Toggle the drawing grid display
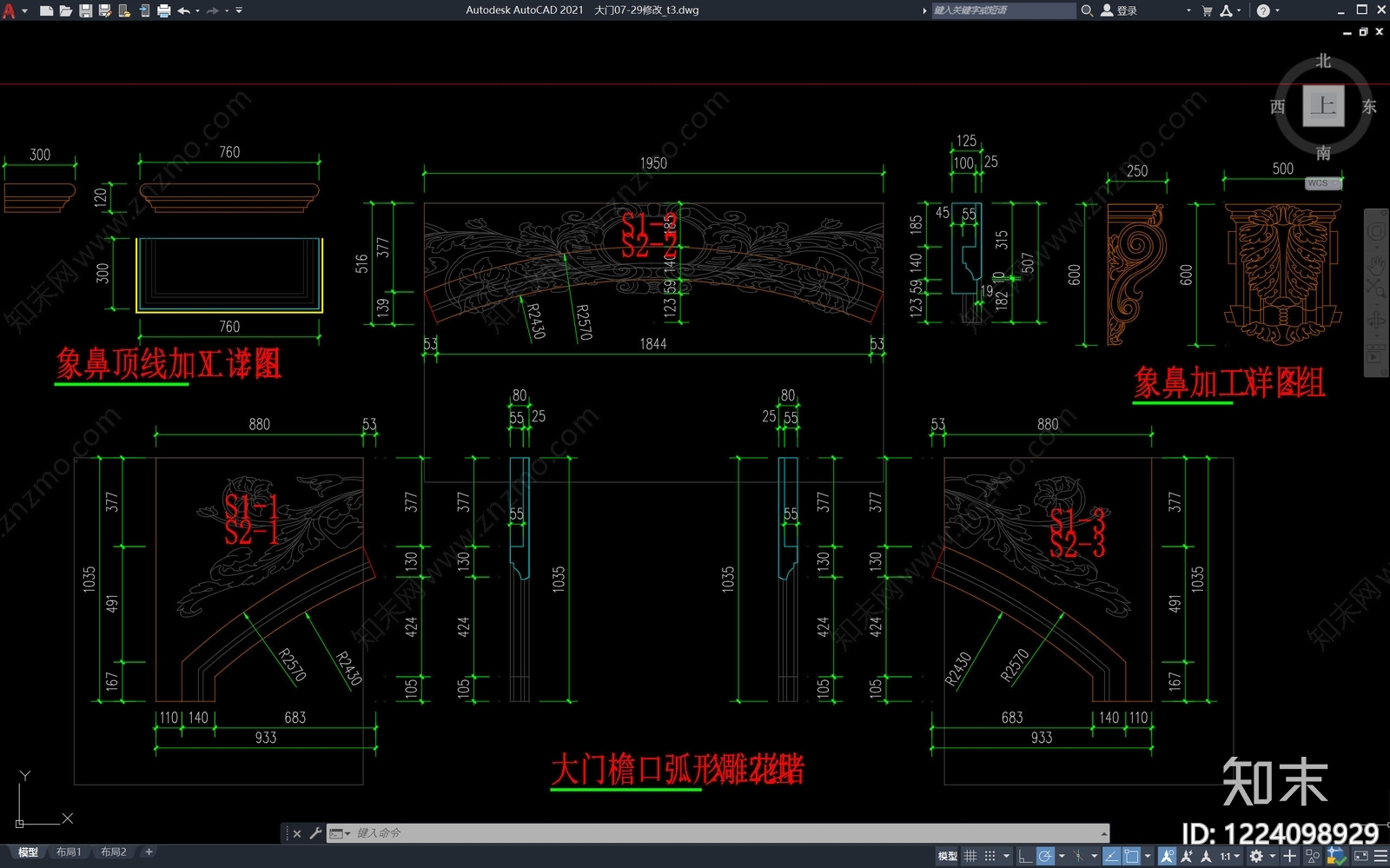1390x868 pixels. 970,856
